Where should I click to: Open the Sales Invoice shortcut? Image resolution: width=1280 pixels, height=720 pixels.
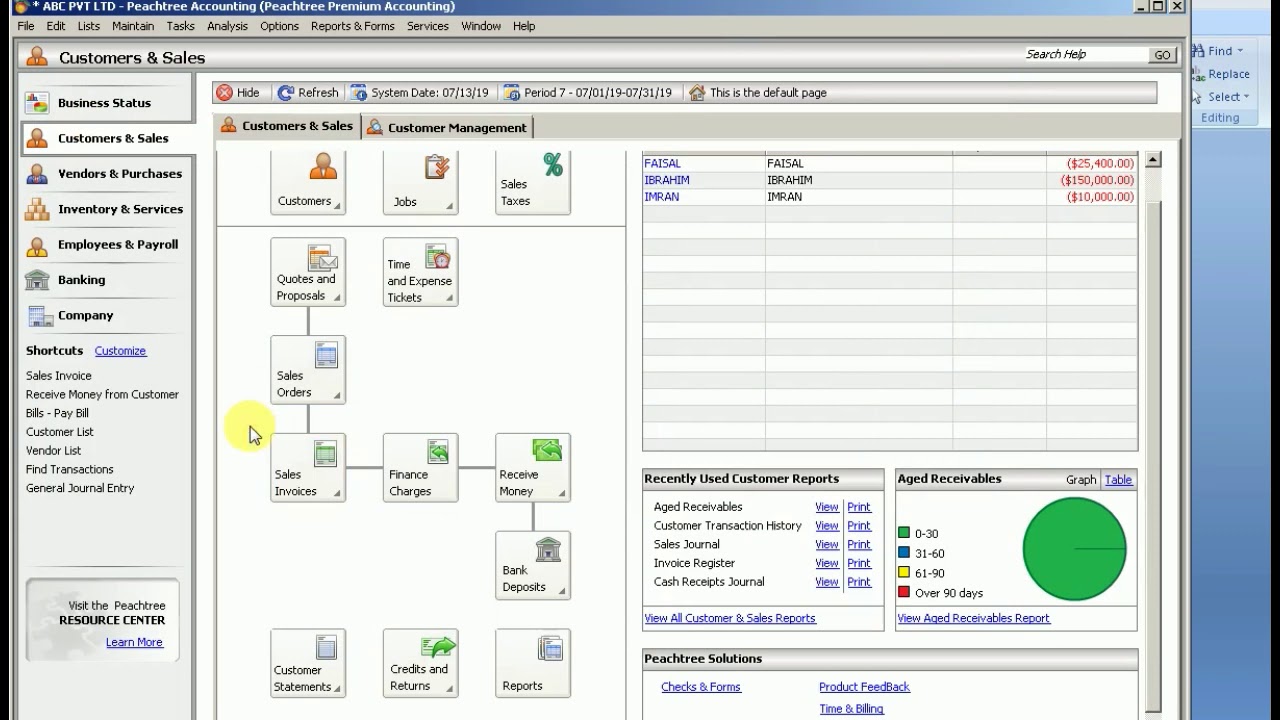pos(59,376)
